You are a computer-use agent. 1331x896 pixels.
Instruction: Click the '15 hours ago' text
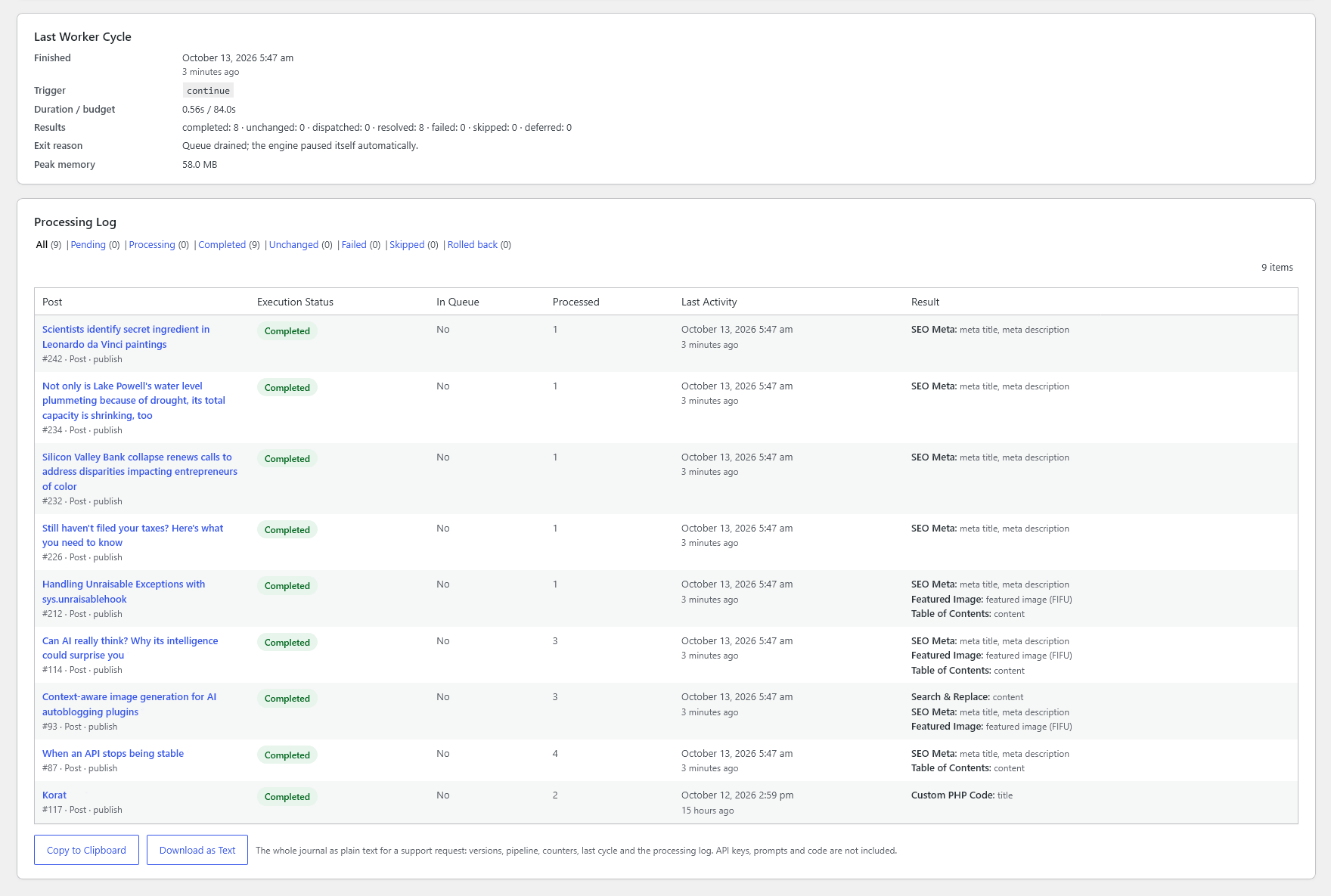[x=707, y=811]
